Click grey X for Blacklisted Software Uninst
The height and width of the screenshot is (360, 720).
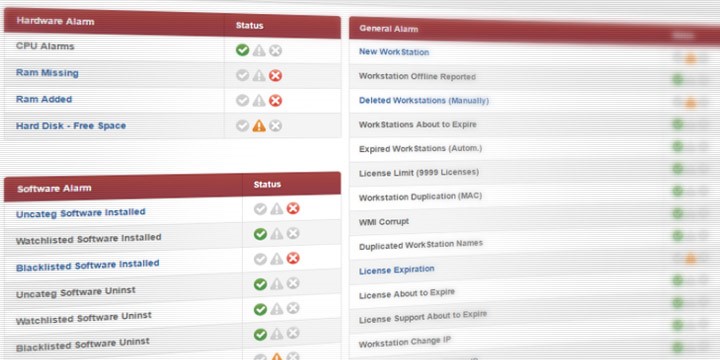[x=293, y=333]
